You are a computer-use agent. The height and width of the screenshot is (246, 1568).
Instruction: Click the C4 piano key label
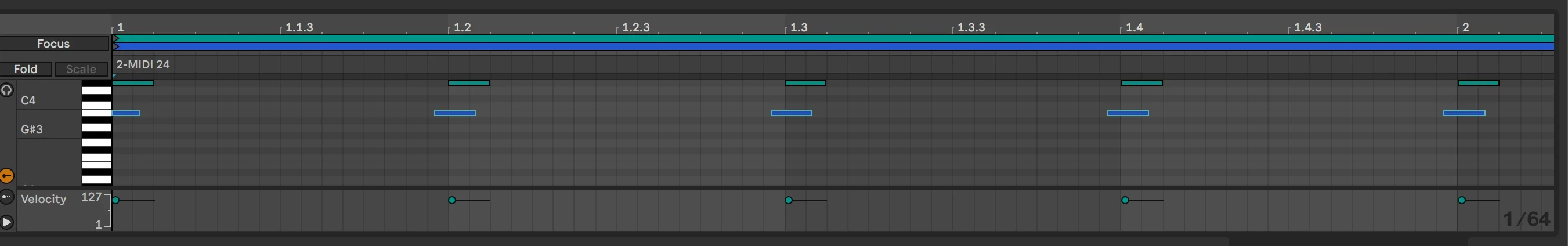tap(28, 100)
